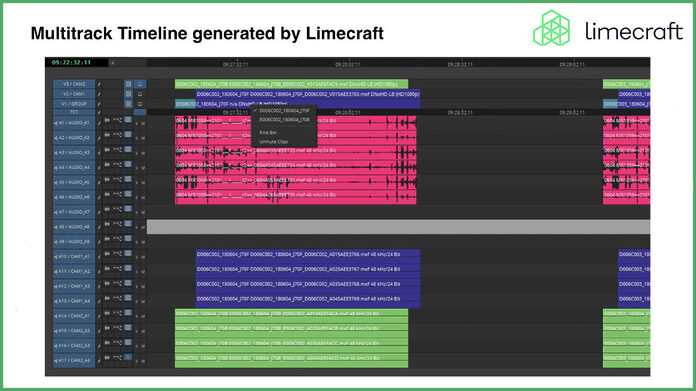Click the blue panel icon on the A5 / AUDIO_A5 track
This screenshot has height=391, width=696.
128,179
